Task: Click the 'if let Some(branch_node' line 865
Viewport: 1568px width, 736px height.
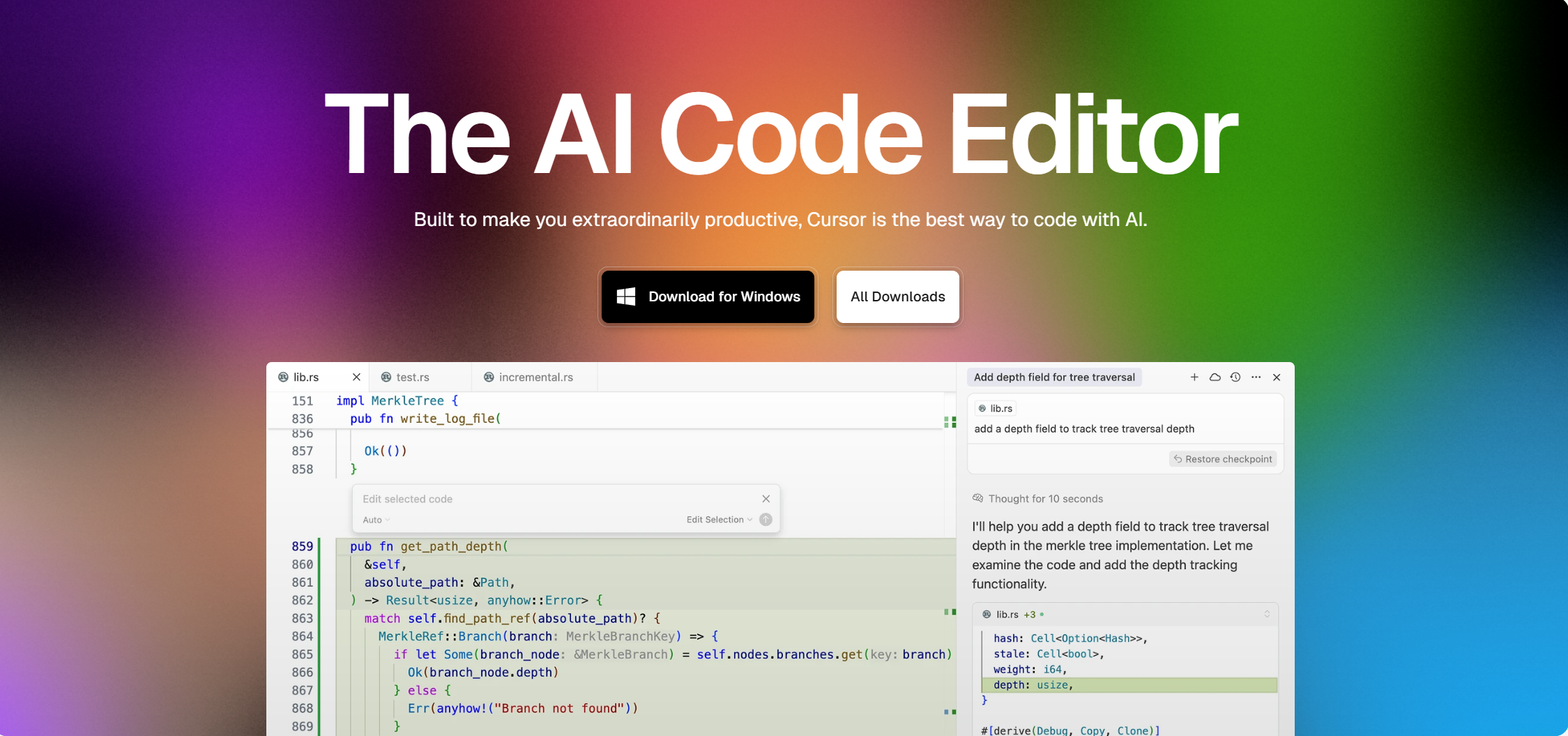Action: click(672, 654)
